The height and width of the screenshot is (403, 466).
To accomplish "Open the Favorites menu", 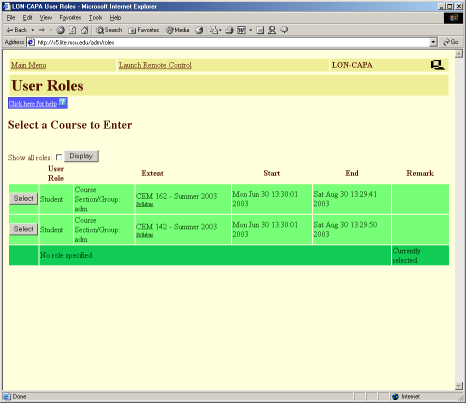I will coord(70,18).
